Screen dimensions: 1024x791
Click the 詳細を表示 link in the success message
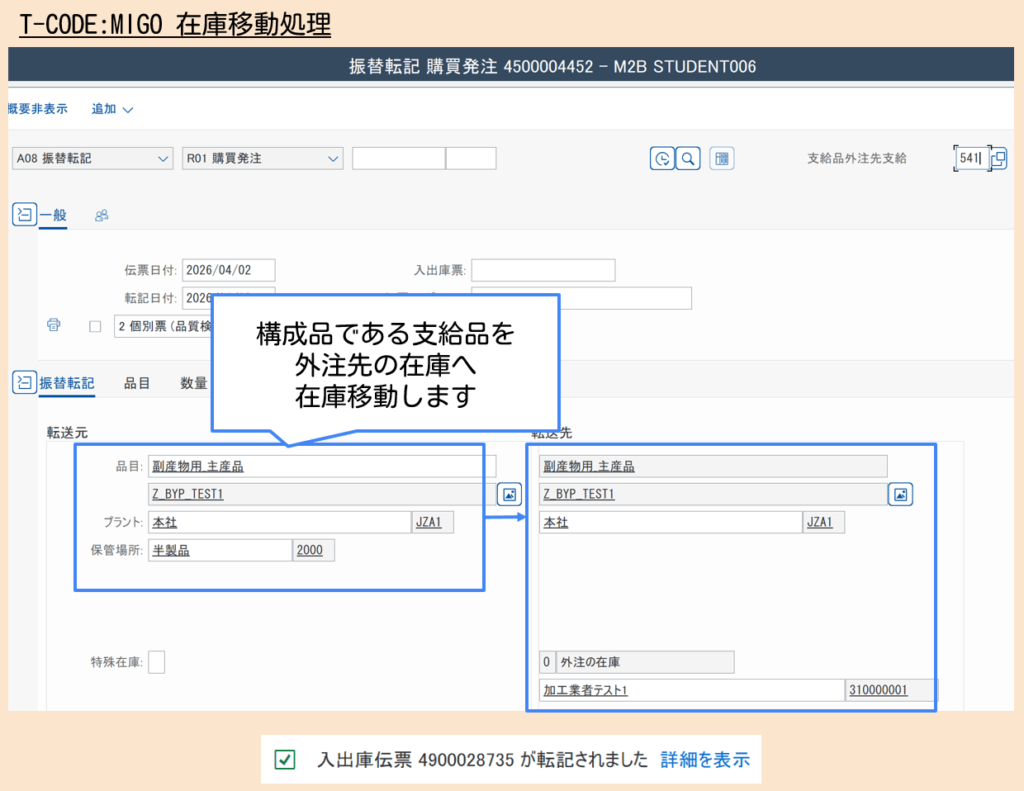(704, 760)
